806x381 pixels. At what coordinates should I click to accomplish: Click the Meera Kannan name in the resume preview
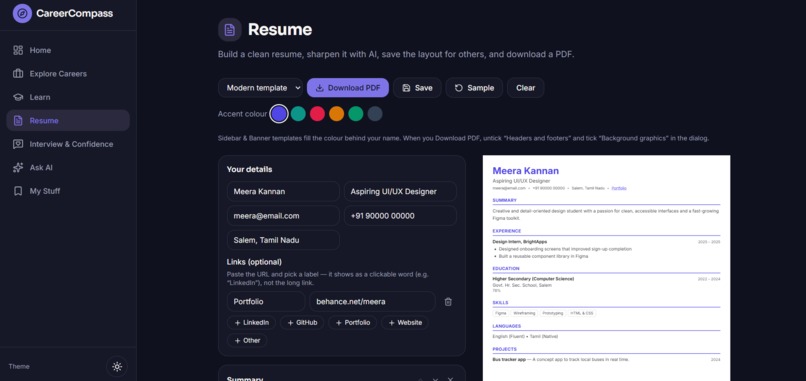(x=525, y=171)
